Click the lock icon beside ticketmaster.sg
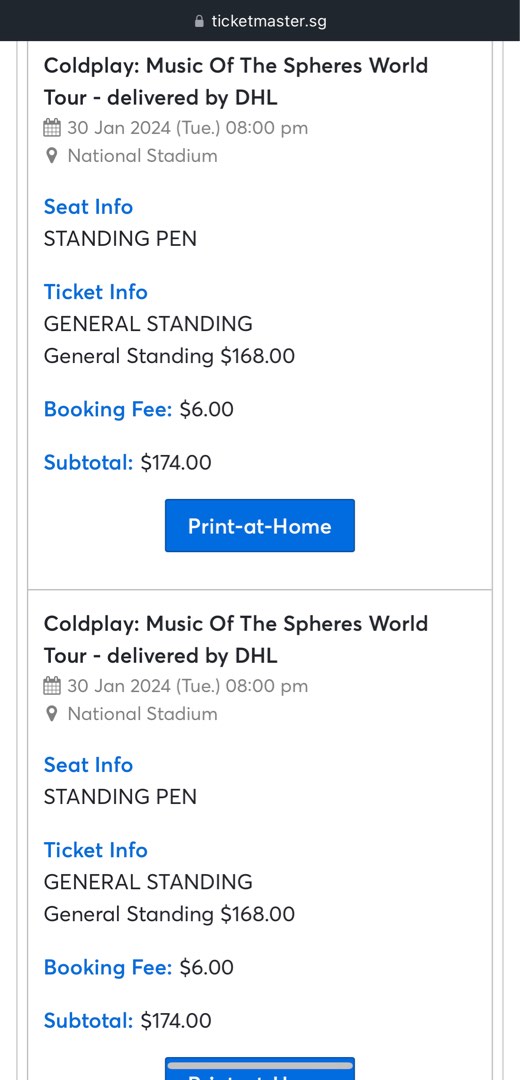Image resolution: width=520 pixels, height=1080 pixels. click(x=200, y=21)
